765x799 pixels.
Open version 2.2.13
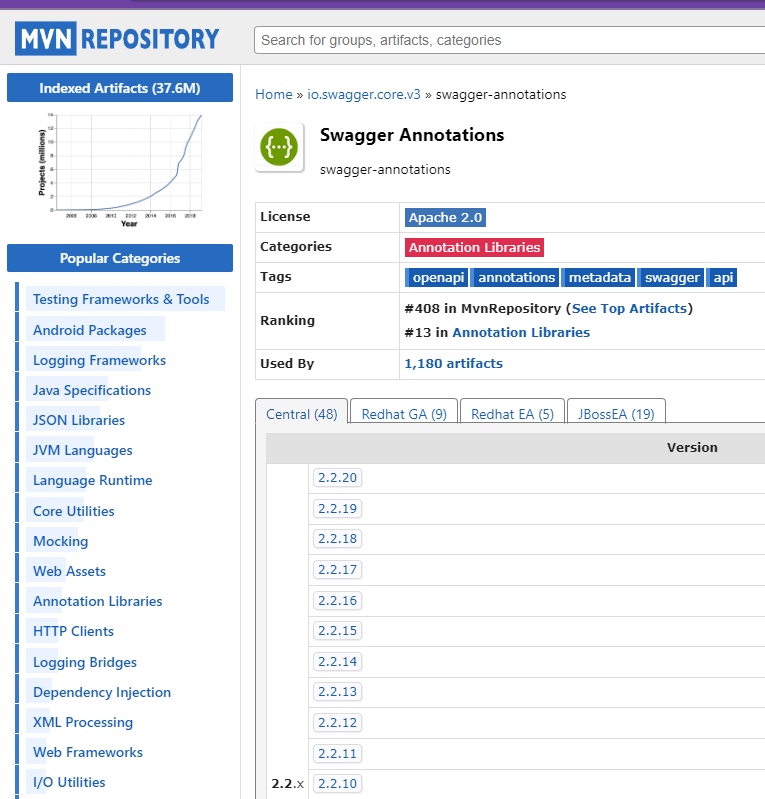point(337,691)
